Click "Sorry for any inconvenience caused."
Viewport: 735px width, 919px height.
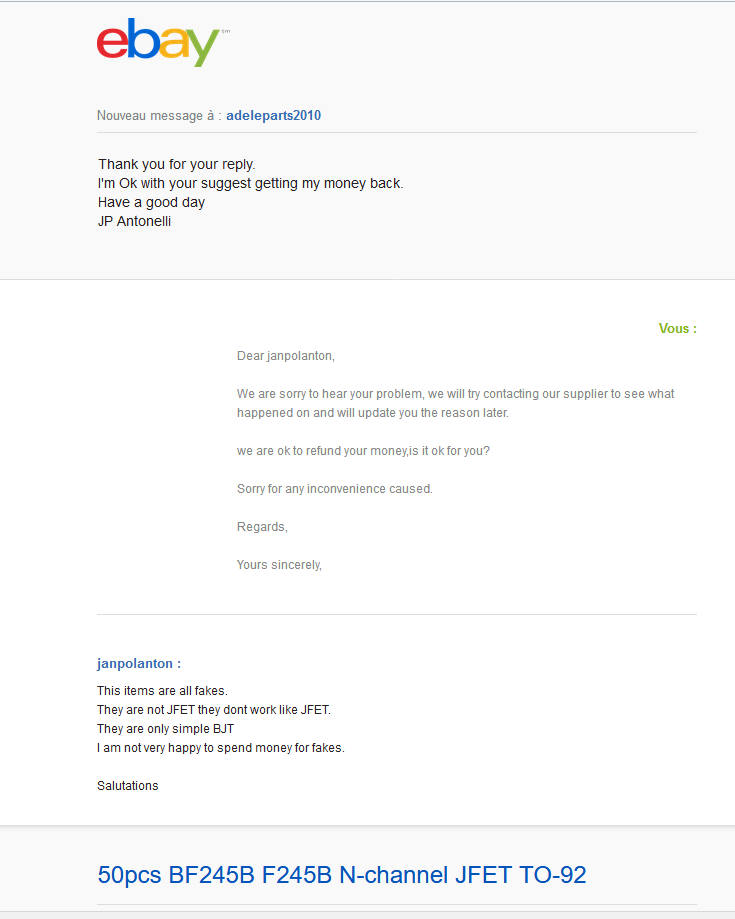(334, 489)
